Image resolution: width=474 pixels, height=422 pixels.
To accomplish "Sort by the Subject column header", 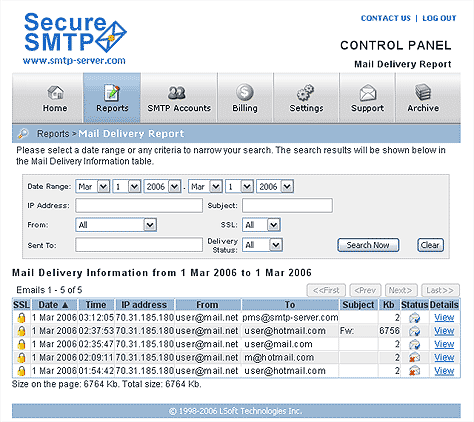I will click(358, 305).
